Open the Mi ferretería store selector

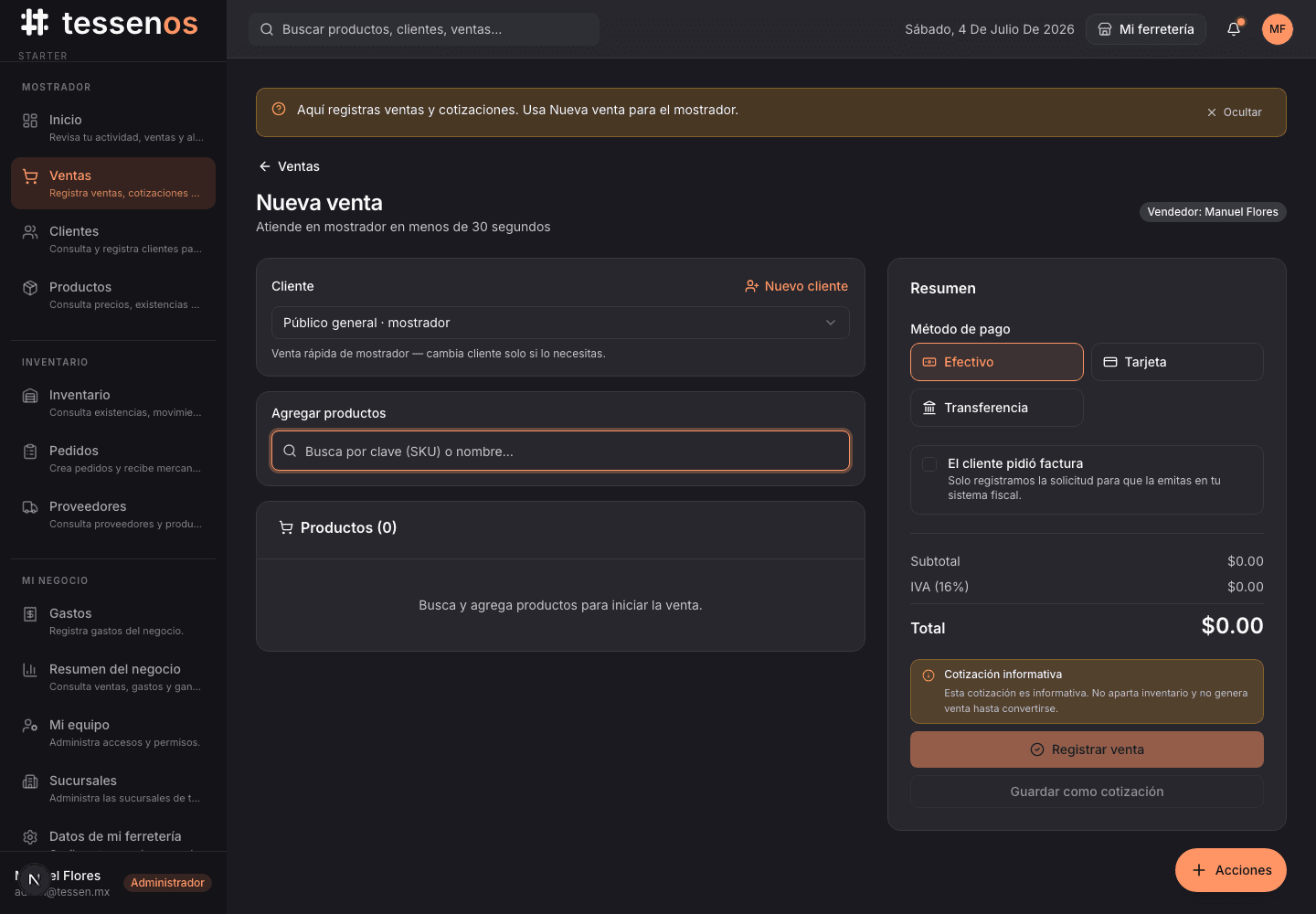coord(1146,29)
